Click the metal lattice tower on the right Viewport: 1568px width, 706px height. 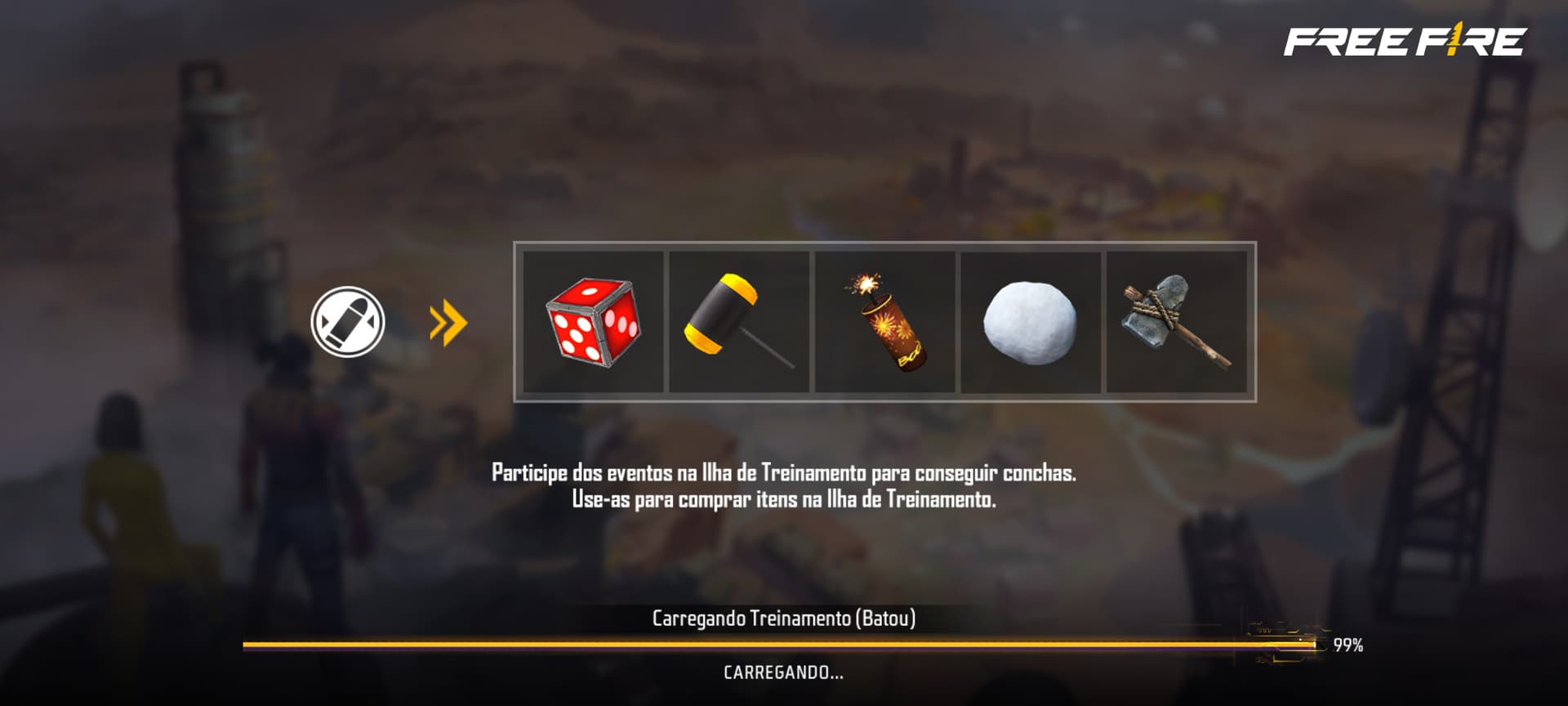point(1462,327)
